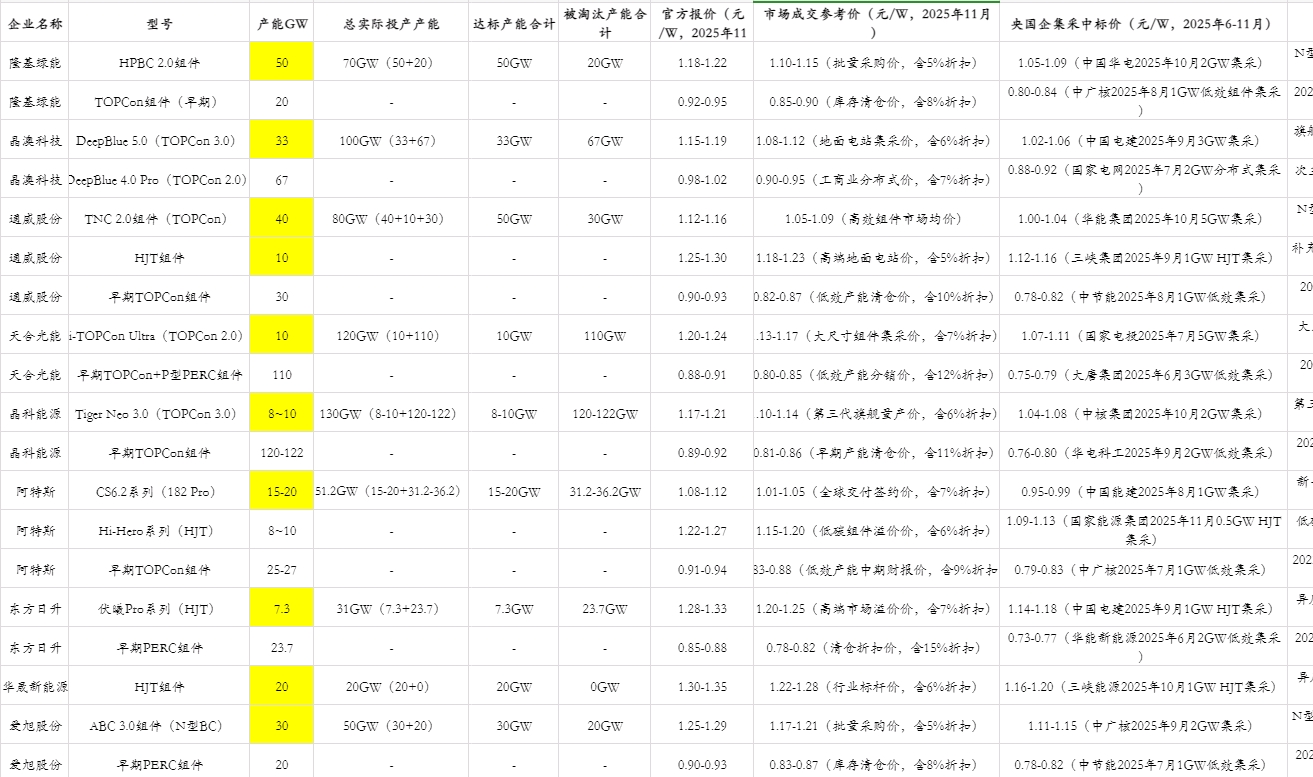Click the 总实际投产产能 header
Screen dimensions: 1313x777
(391, 22)
